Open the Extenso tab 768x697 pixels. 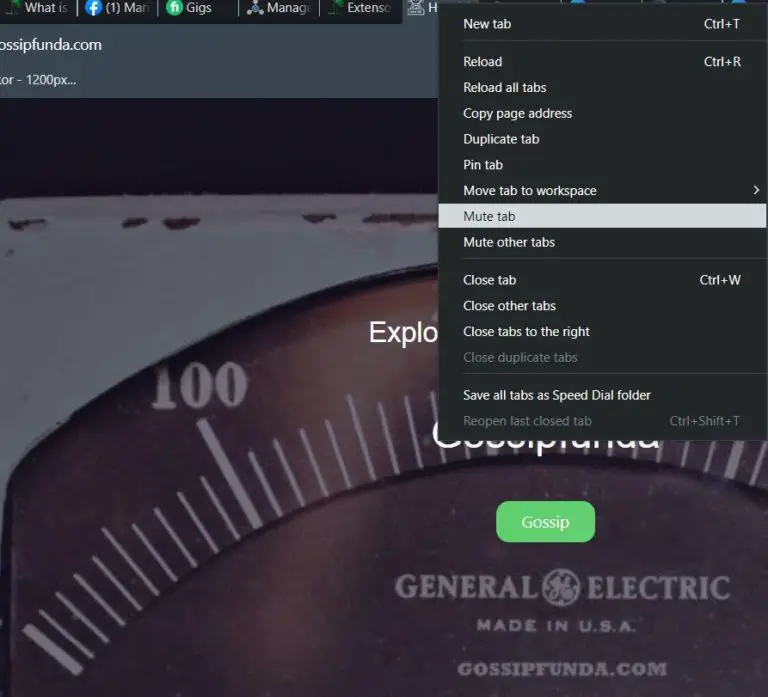360,8
